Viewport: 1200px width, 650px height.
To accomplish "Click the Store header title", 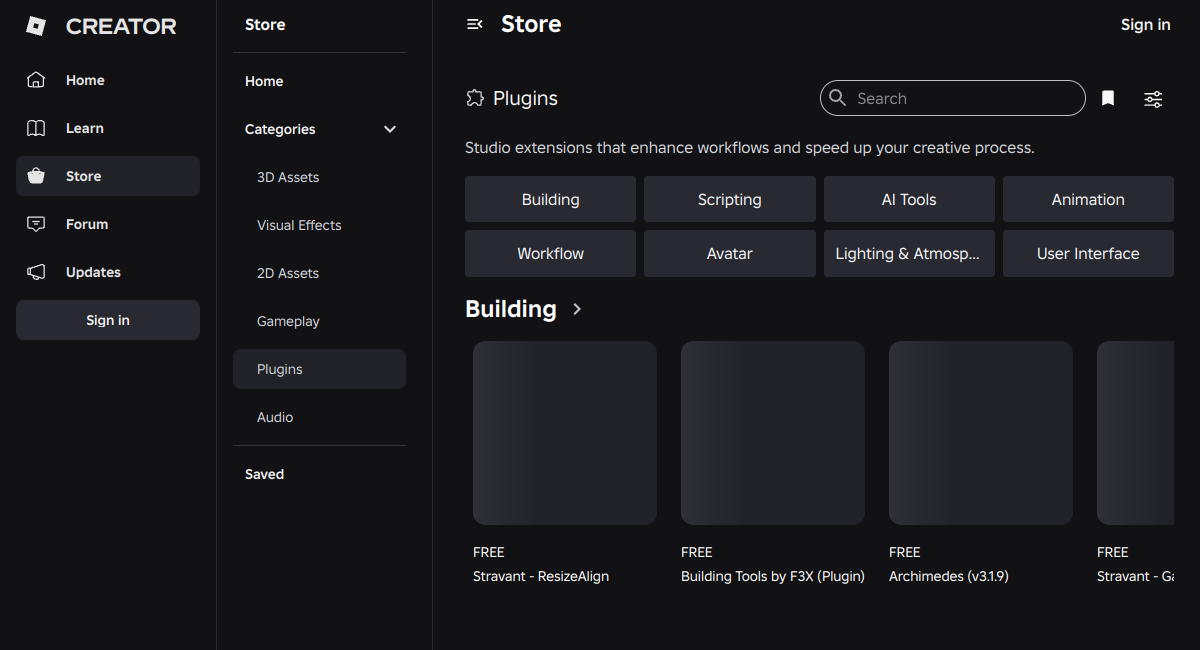I will (x=531, y=24).
